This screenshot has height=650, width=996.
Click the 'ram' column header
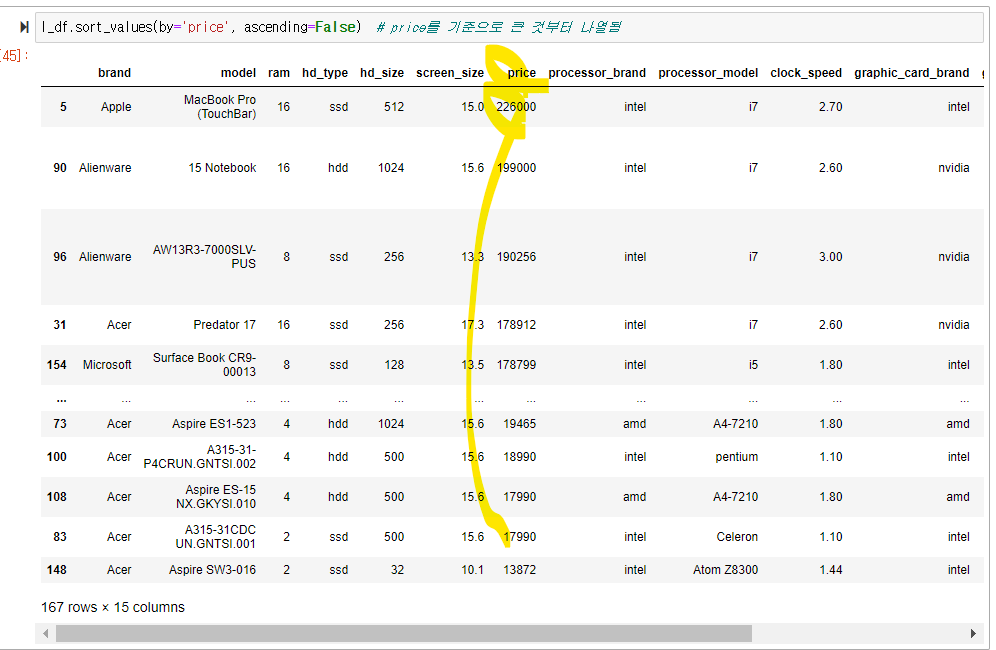(x=279, y=73)
